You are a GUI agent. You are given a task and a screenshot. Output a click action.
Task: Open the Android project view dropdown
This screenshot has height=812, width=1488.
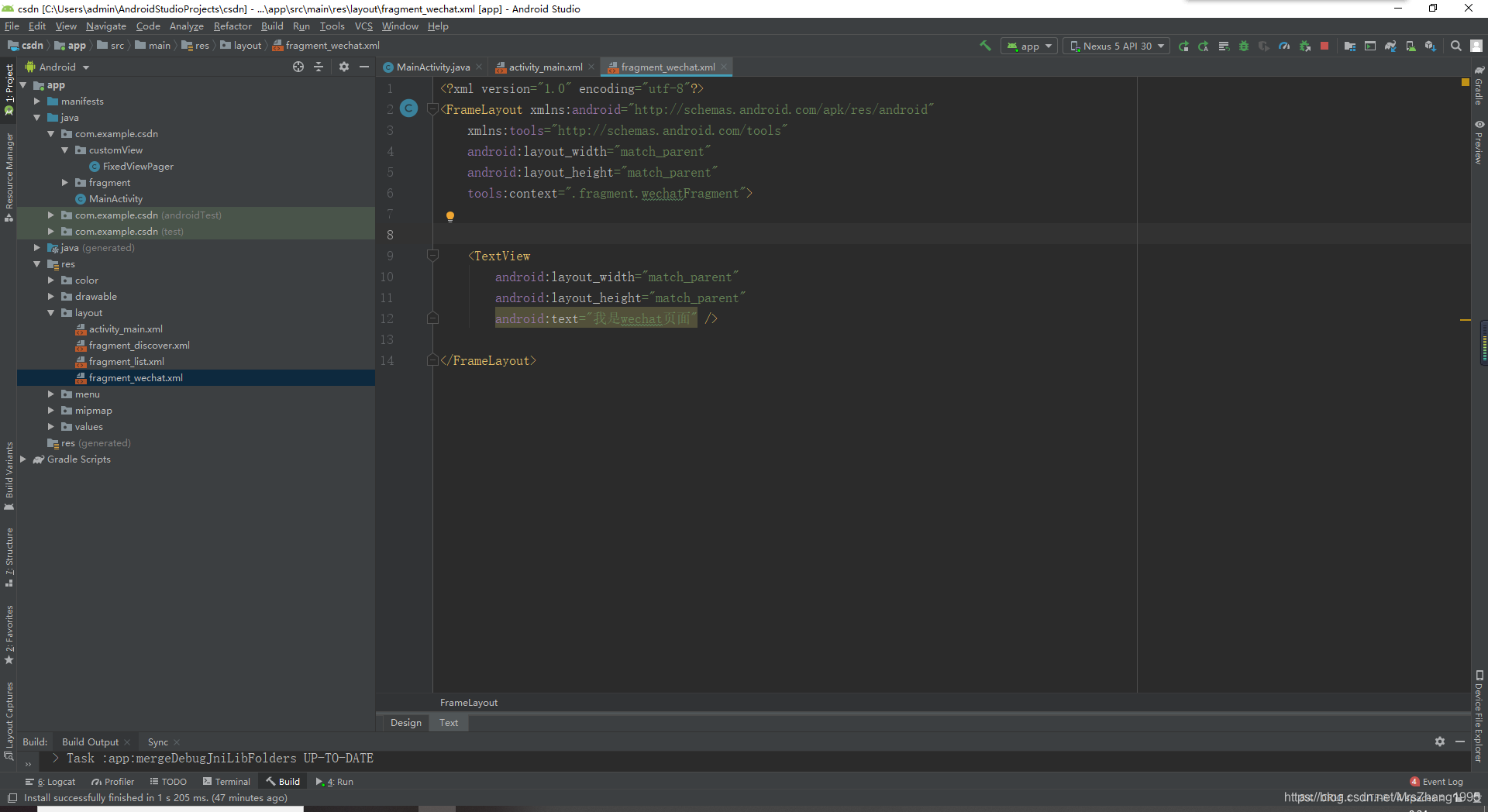(57, 67)
